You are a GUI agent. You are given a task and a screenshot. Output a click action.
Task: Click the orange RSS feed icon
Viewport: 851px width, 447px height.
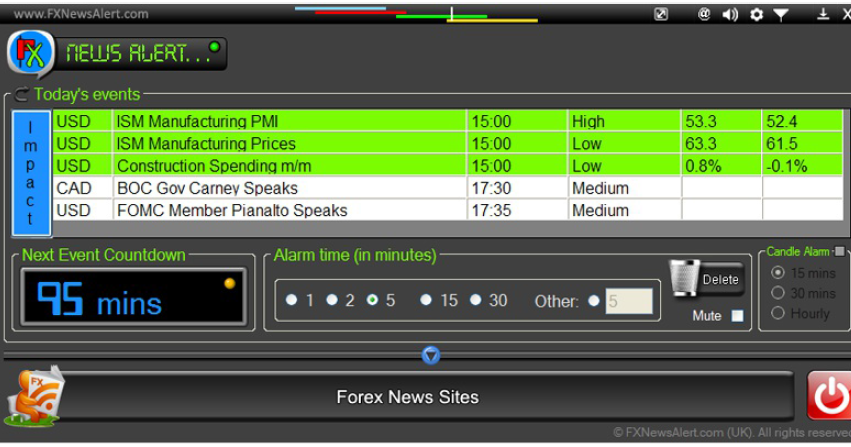pos(34,396)
